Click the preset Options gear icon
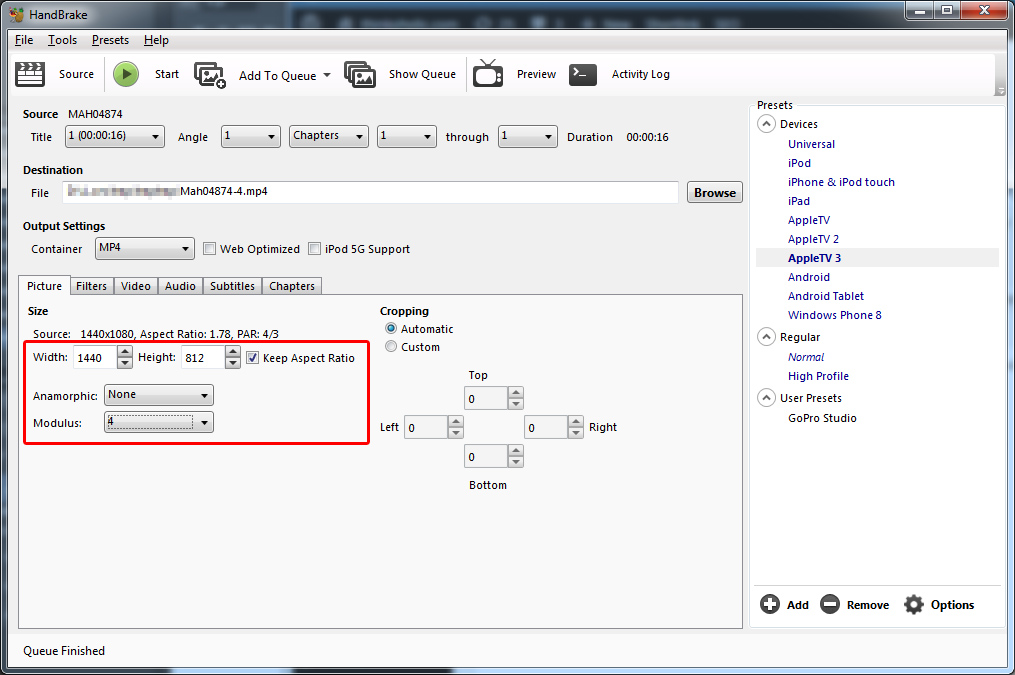This screenshot has height=675, width=1015. pos(913,604)
